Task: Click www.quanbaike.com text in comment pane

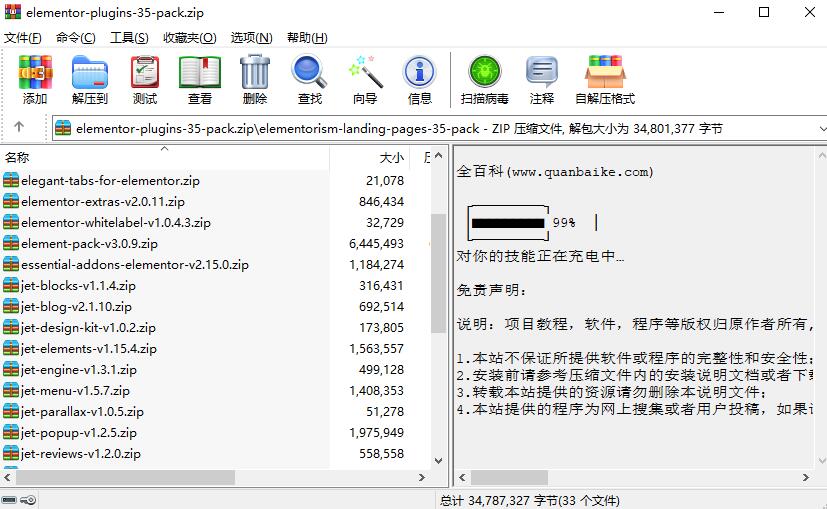Action: (x=580, y=172)
